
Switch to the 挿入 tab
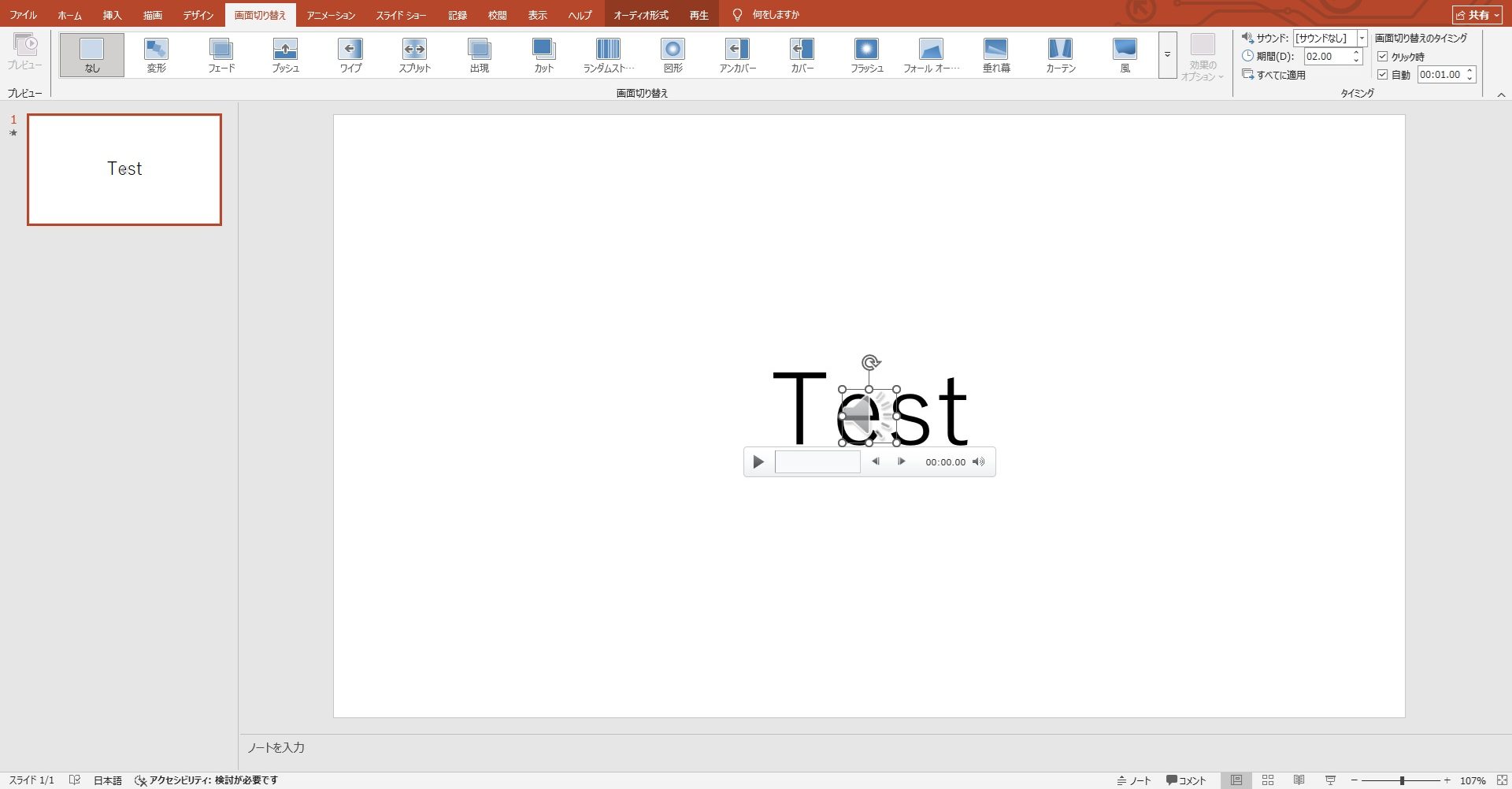(x=112, y=15)
